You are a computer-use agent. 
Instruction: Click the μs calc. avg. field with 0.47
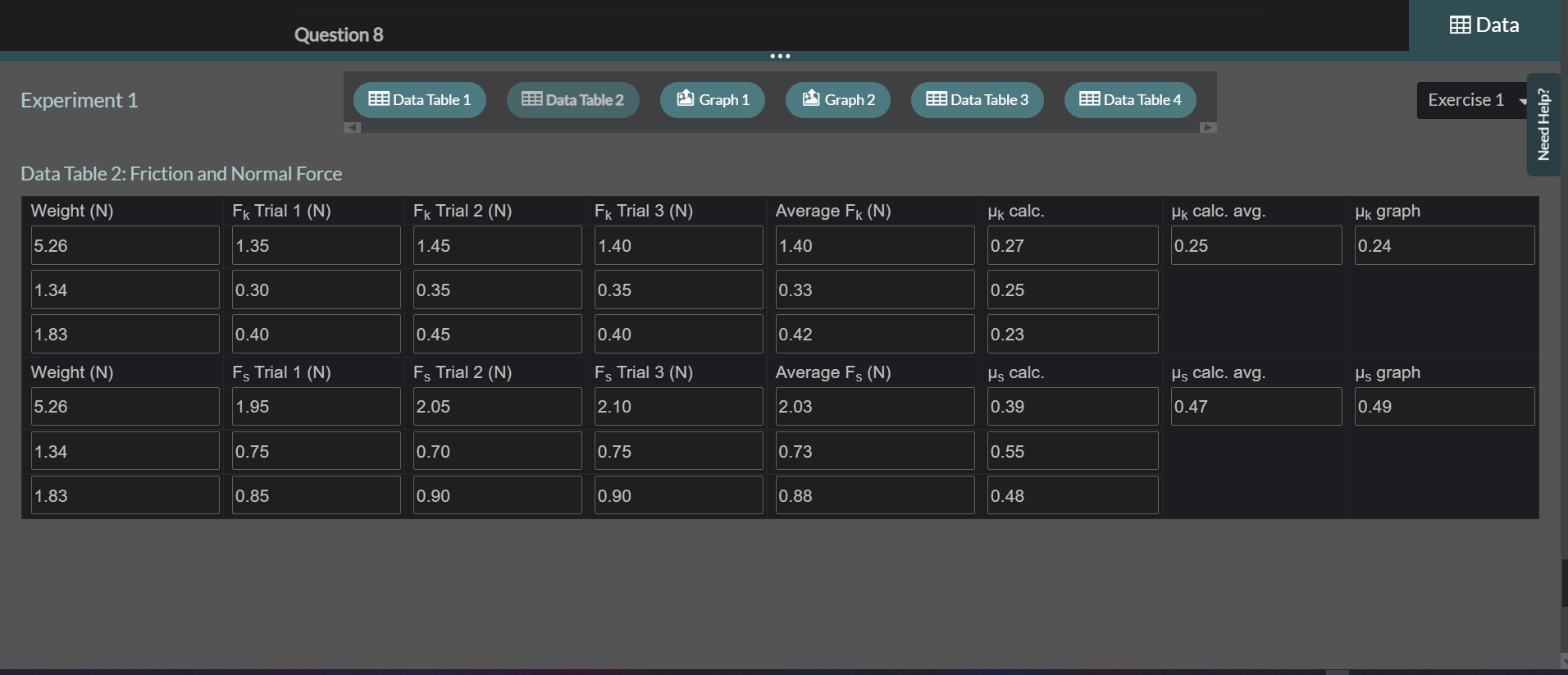point(1256,406)
